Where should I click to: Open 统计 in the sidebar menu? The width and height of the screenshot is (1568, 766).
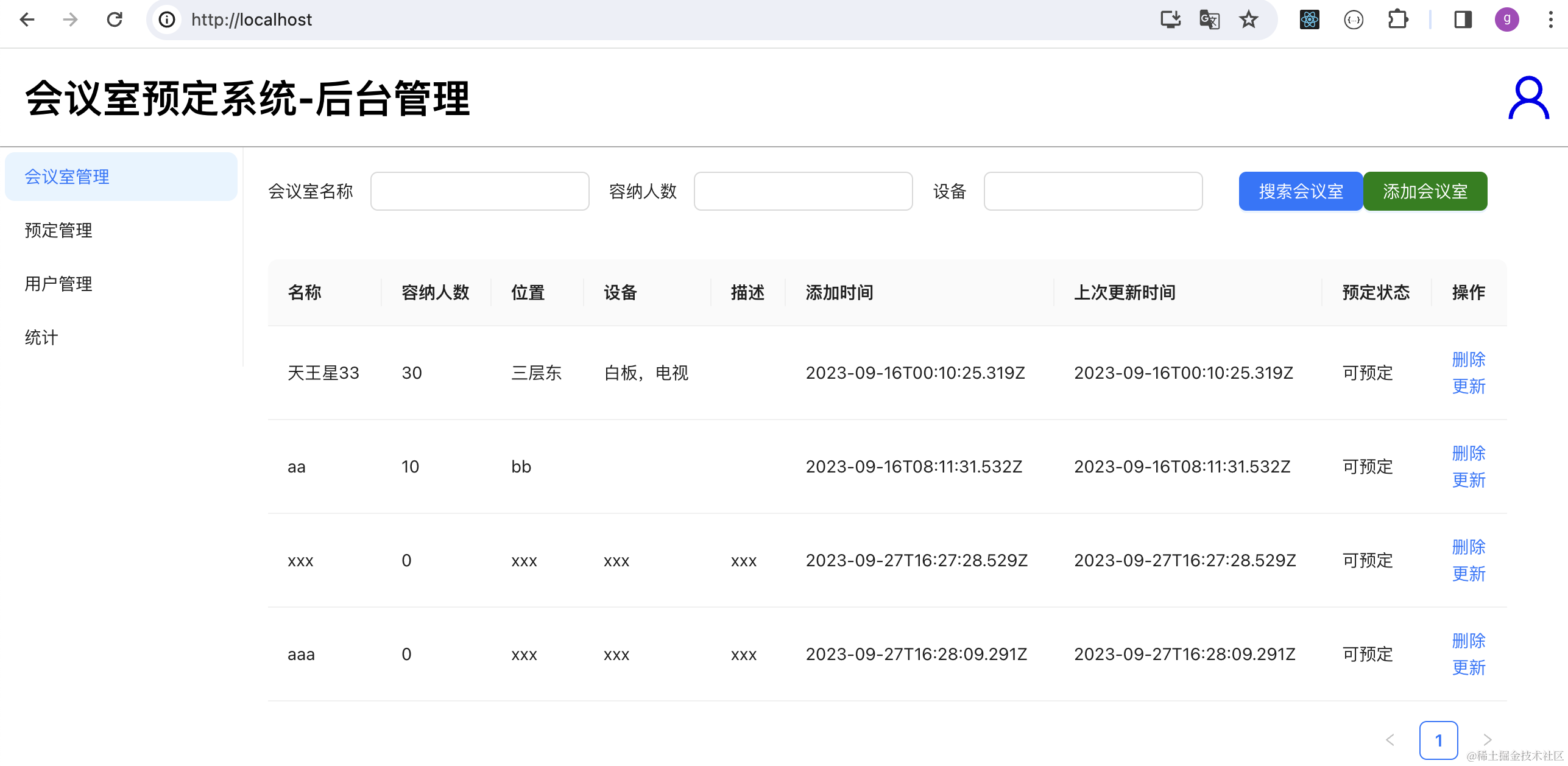(41, 337)
